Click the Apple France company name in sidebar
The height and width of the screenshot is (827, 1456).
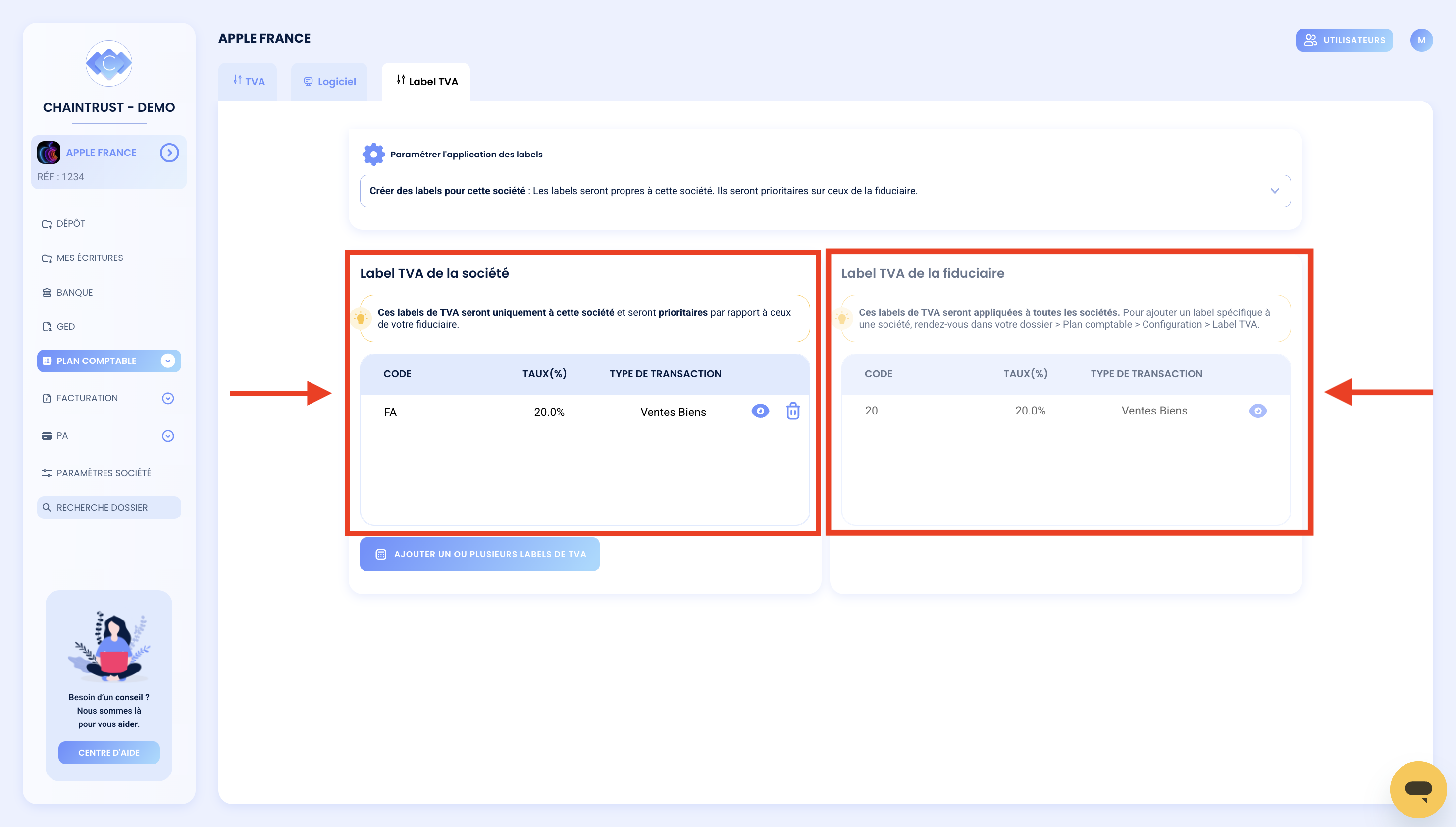[x=101, y=152]
